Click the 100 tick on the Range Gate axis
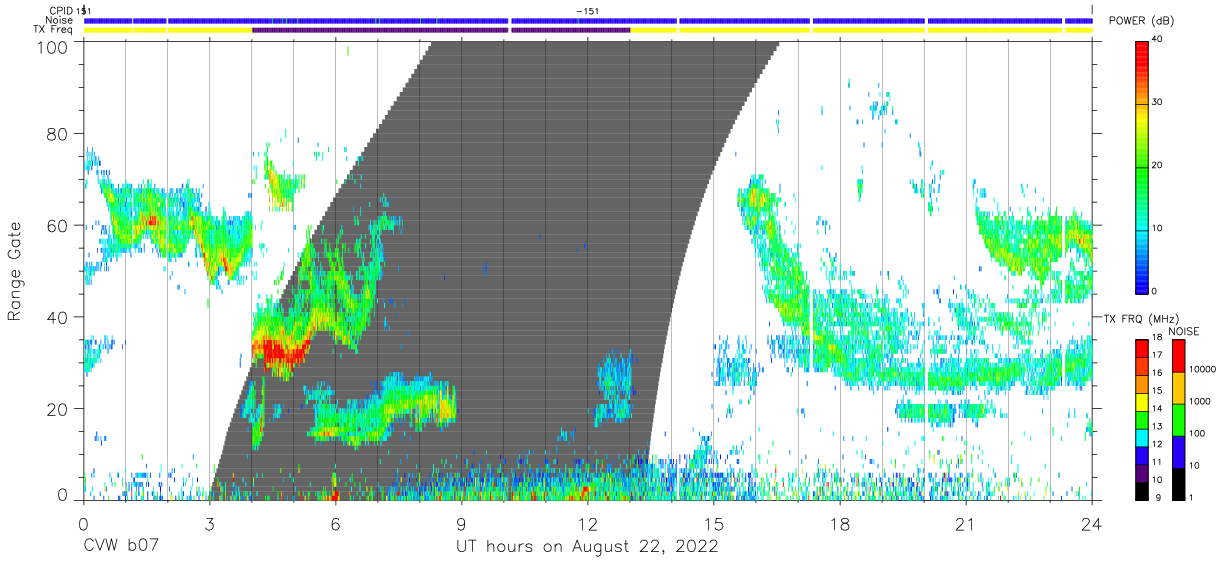1228x567 pixels. pyautogui.click(x=52, y=46)
